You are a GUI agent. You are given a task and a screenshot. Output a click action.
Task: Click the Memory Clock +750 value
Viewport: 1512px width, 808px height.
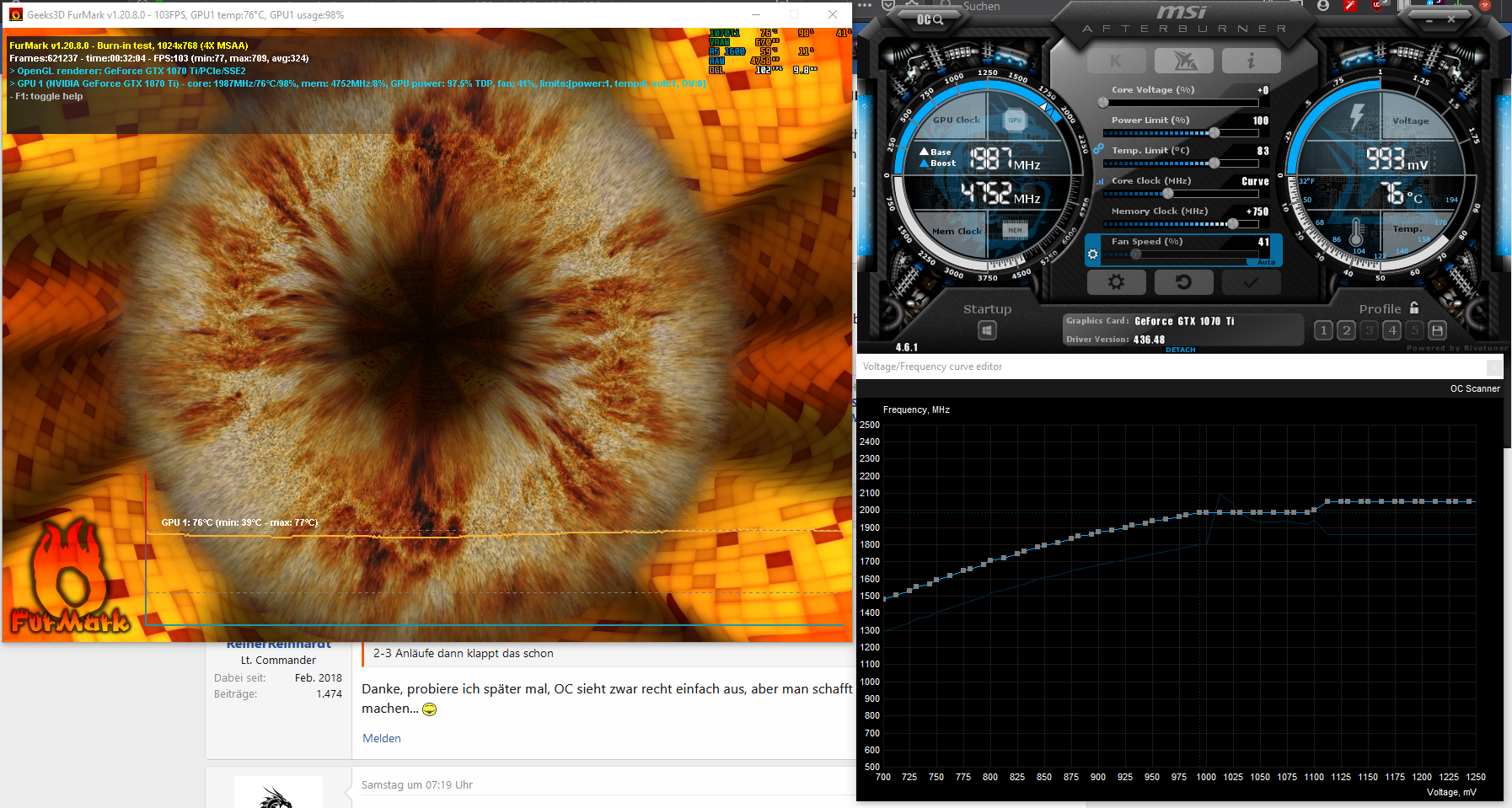pyautogui.click(x=1257, y=211)
